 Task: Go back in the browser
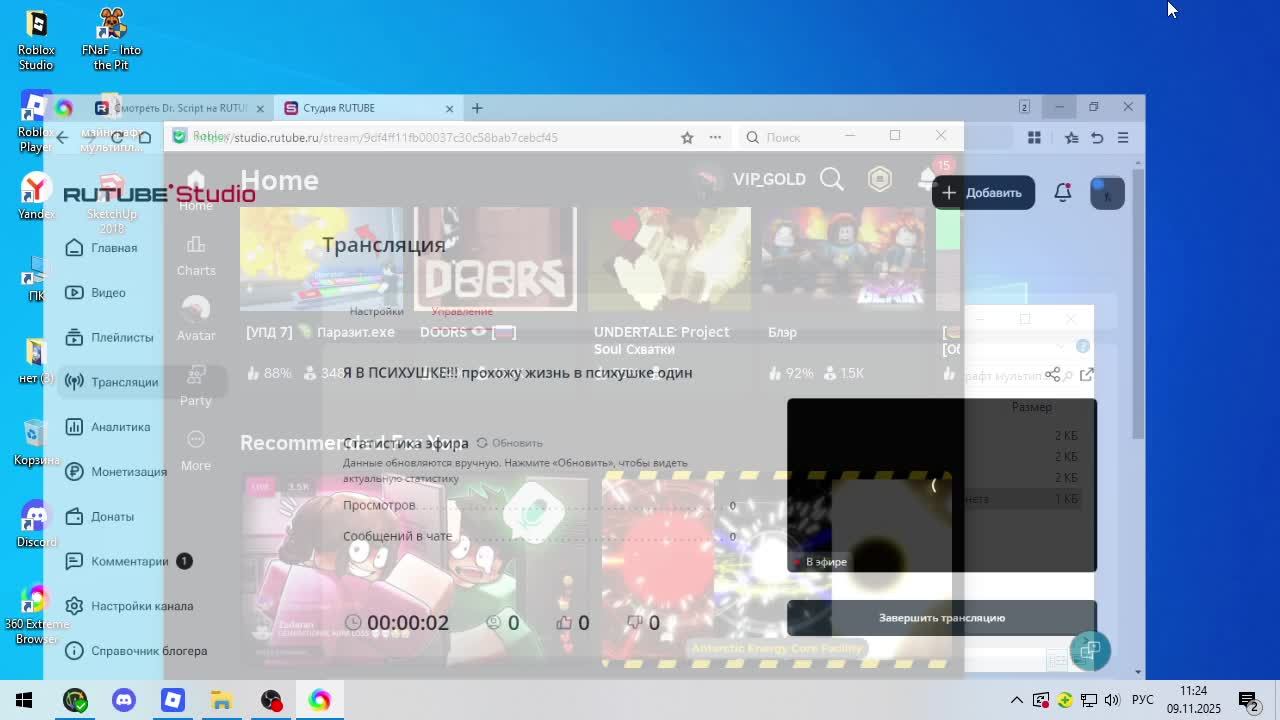click(62, 137)
